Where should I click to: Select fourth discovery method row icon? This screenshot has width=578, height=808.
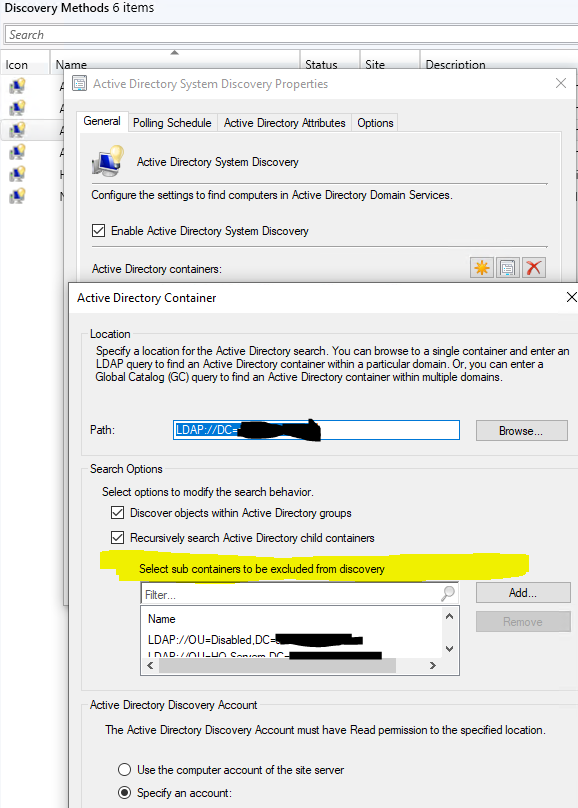(17, 152)
